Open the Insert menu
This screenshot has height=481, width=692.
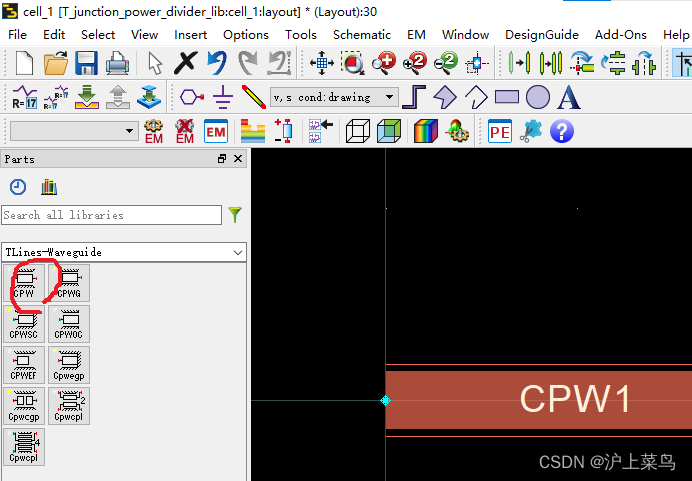tap(190, 34)
